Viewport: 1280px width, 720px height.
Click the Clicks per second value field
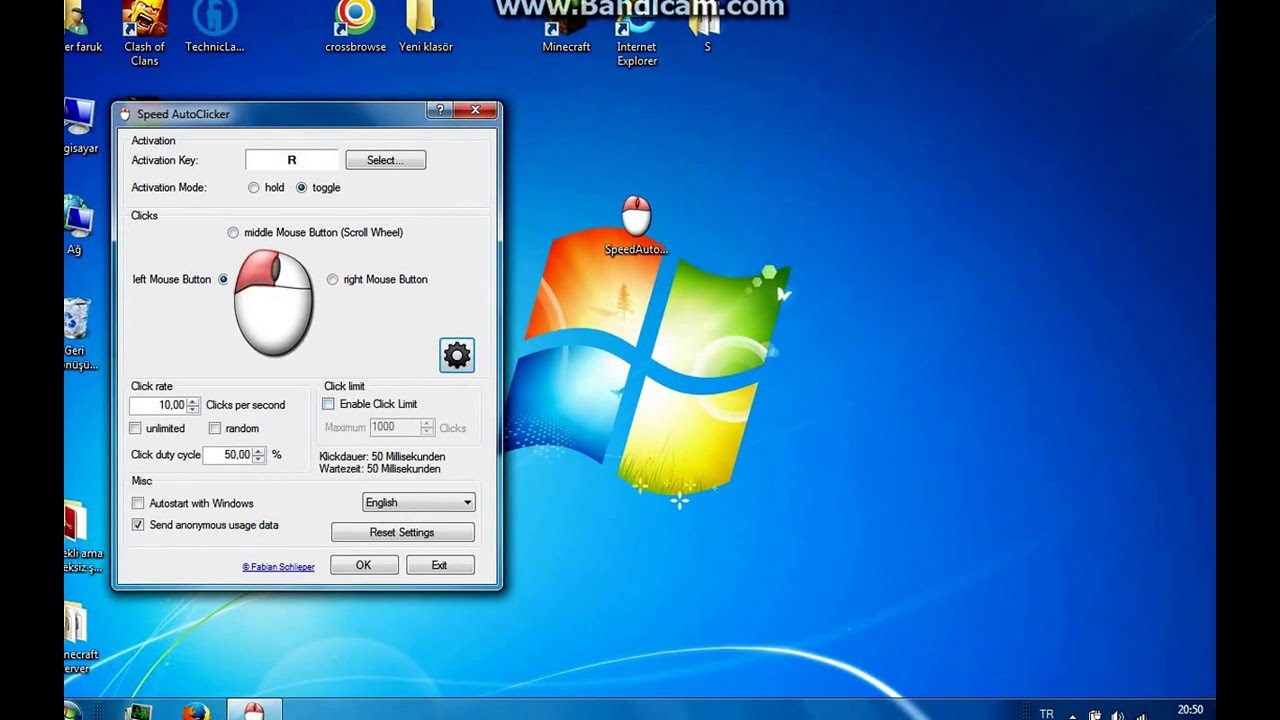point(158,405)
